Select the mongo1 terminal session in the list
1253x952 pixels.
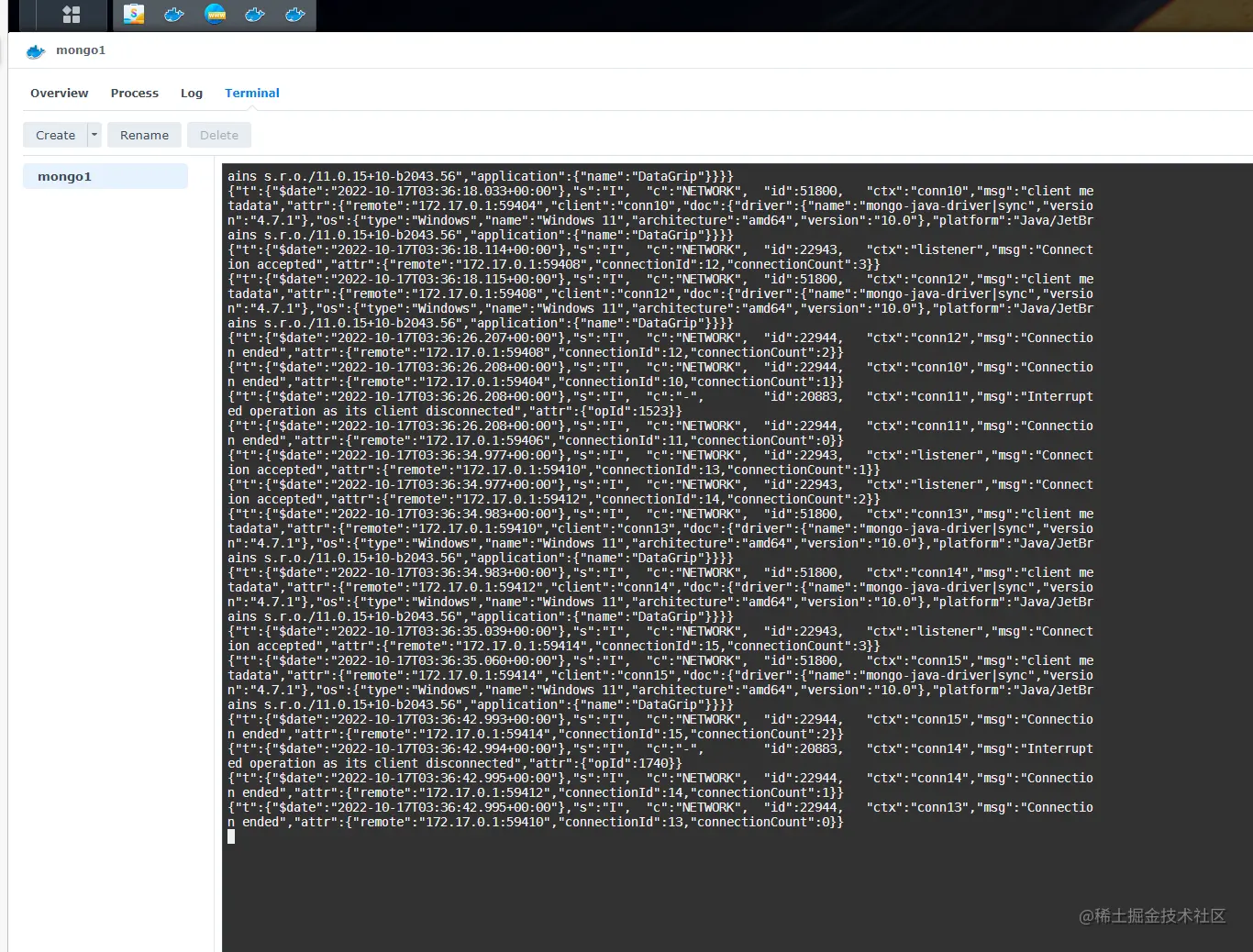point(105,176)
